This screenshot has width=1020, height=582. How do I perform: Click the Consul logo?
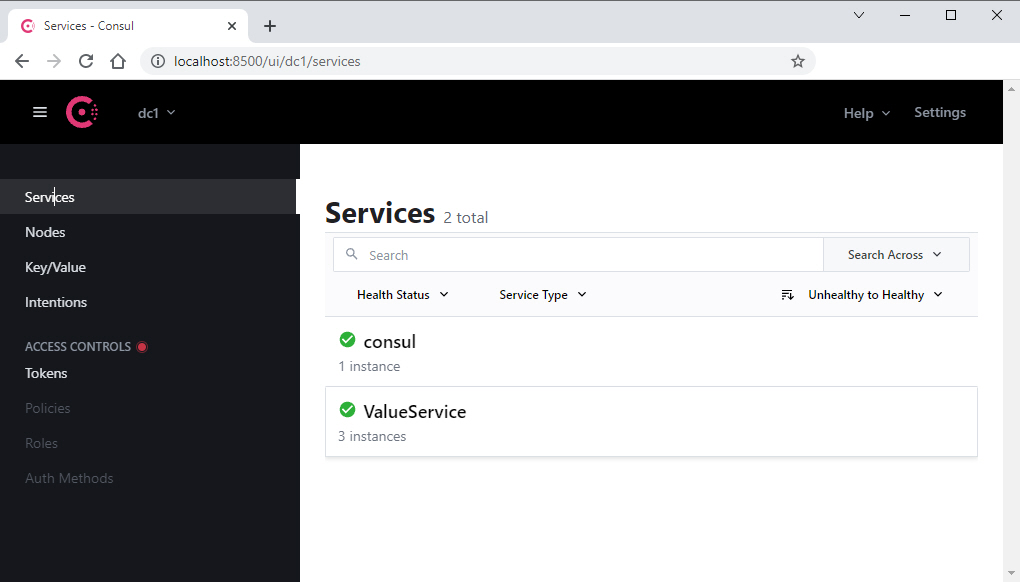(x=82, y=112)
